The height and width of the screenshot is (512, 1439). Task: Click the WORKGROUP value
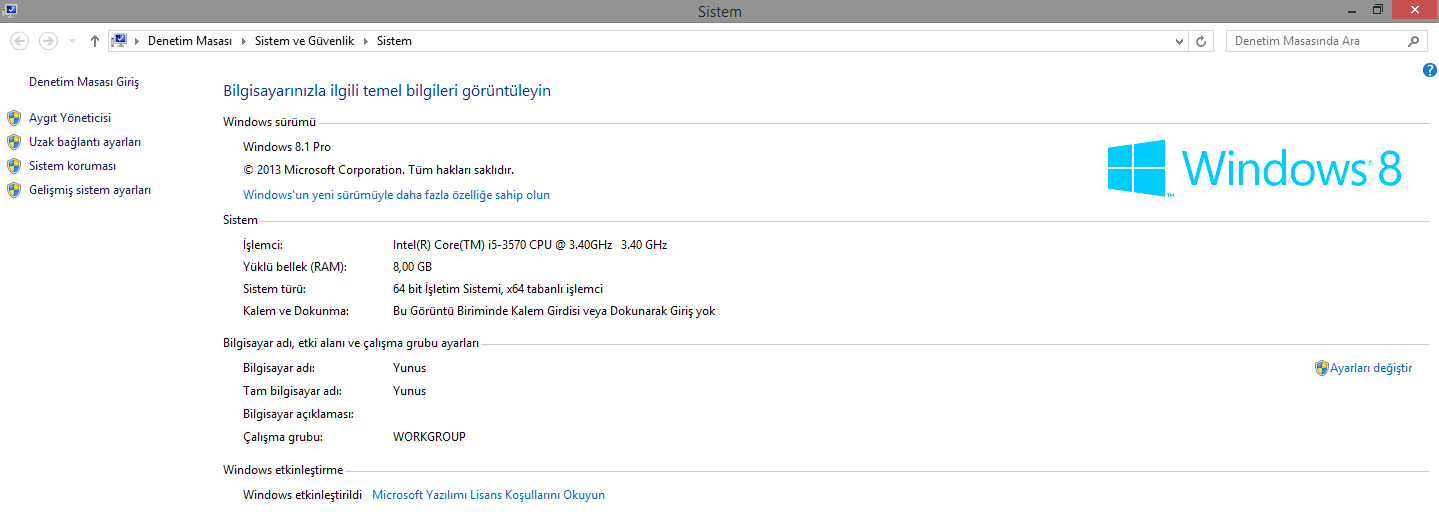429,437
